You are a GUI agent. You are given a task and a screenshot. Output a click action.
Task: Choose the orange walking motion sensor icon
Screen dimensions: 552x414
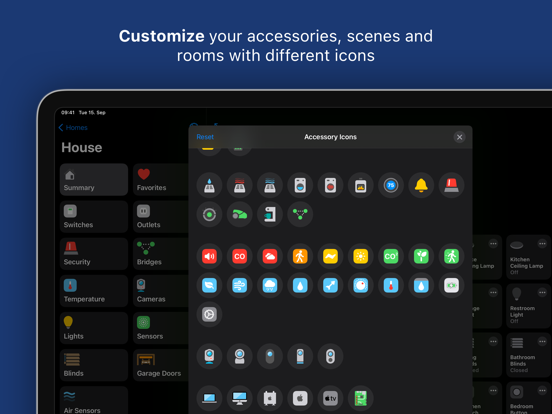click(x=300, y=256)
